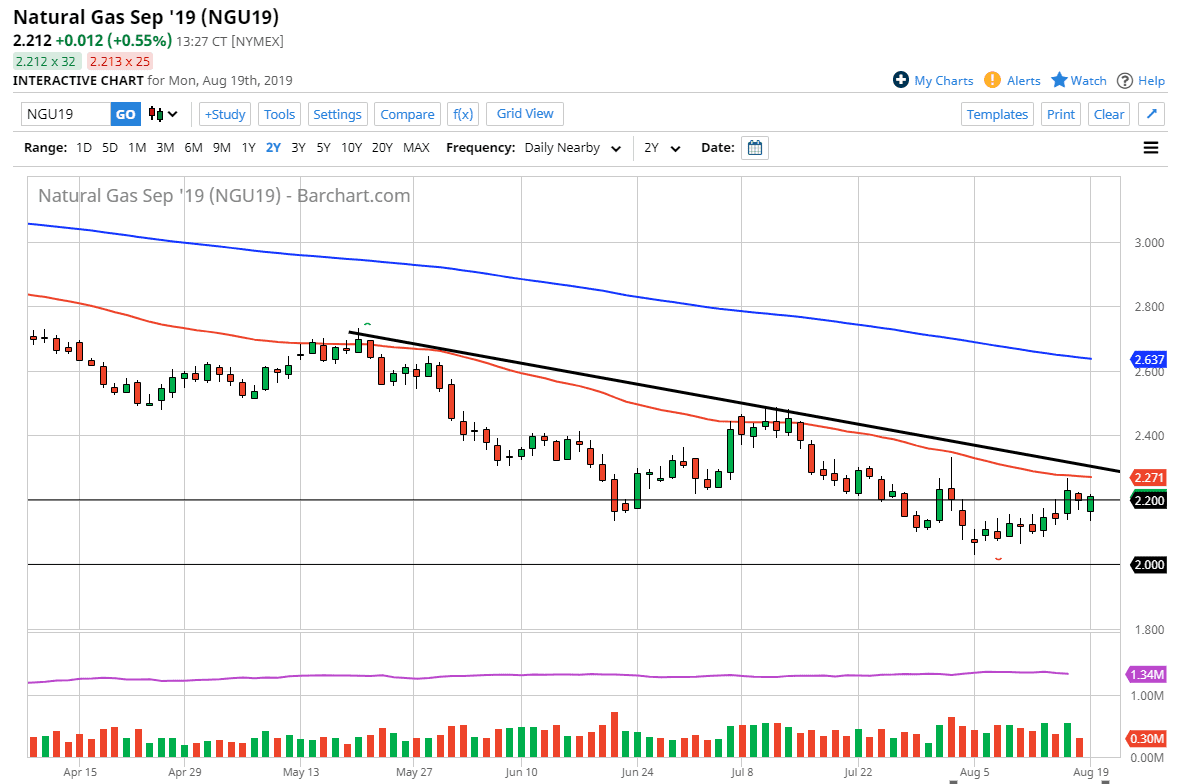Click the date calendar picker icon
Viewport: 1182px width, 784px height.
(756, 148)
